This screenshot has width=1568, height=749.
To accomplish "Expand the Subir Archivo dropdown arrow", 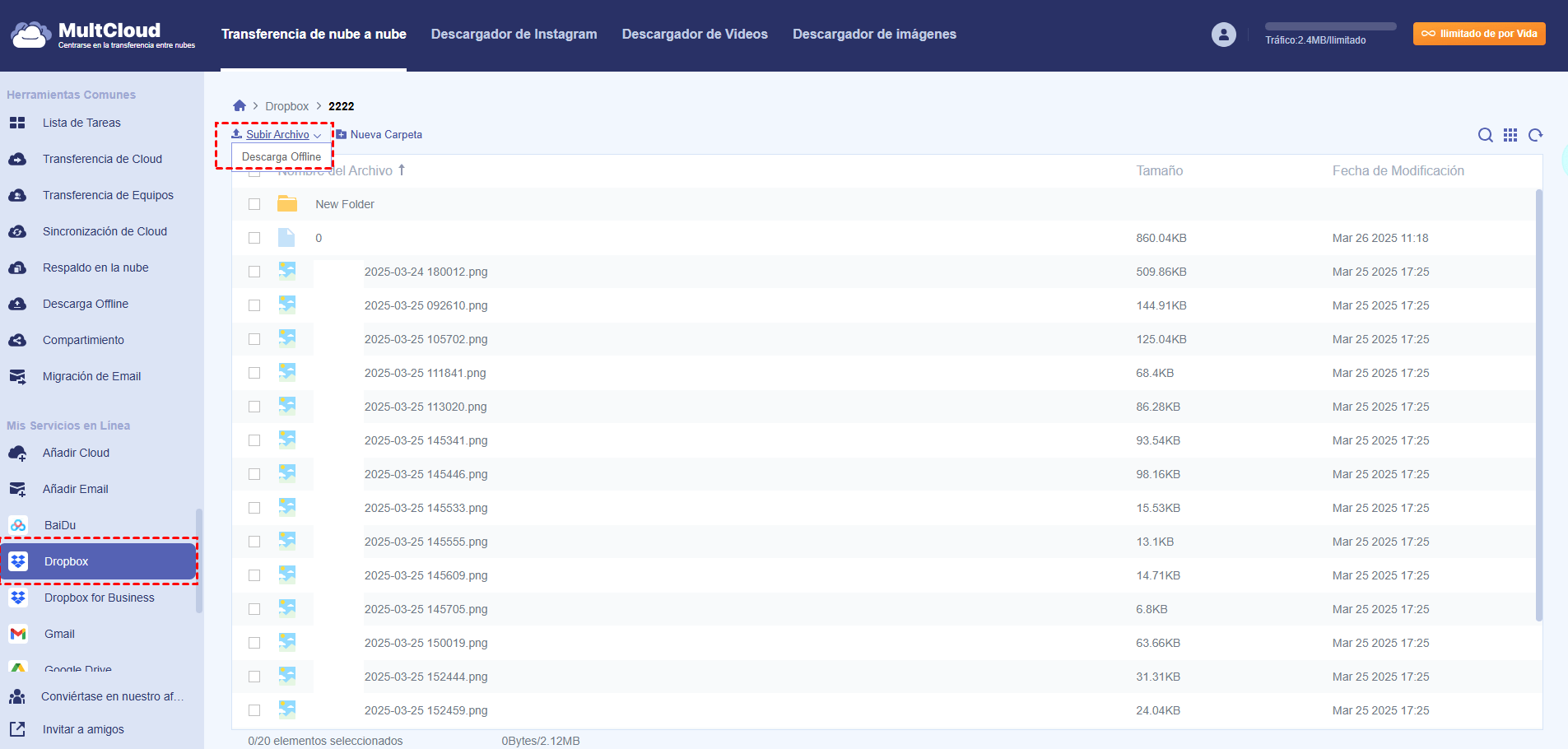I will pyautogui.click(x=318, y=136).
